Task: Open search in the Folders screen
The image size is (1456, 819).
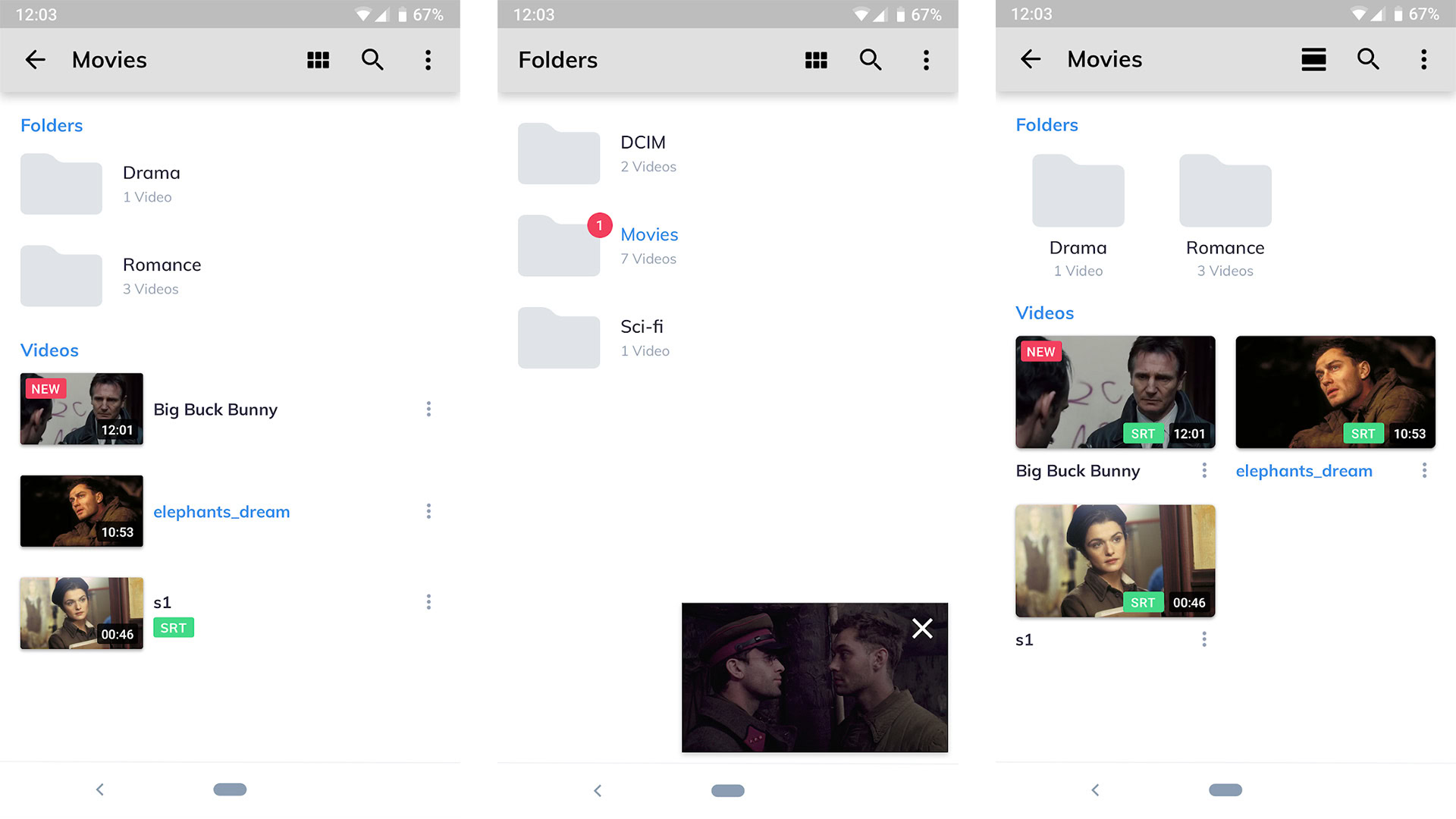Action: click(x=871, y=60)
